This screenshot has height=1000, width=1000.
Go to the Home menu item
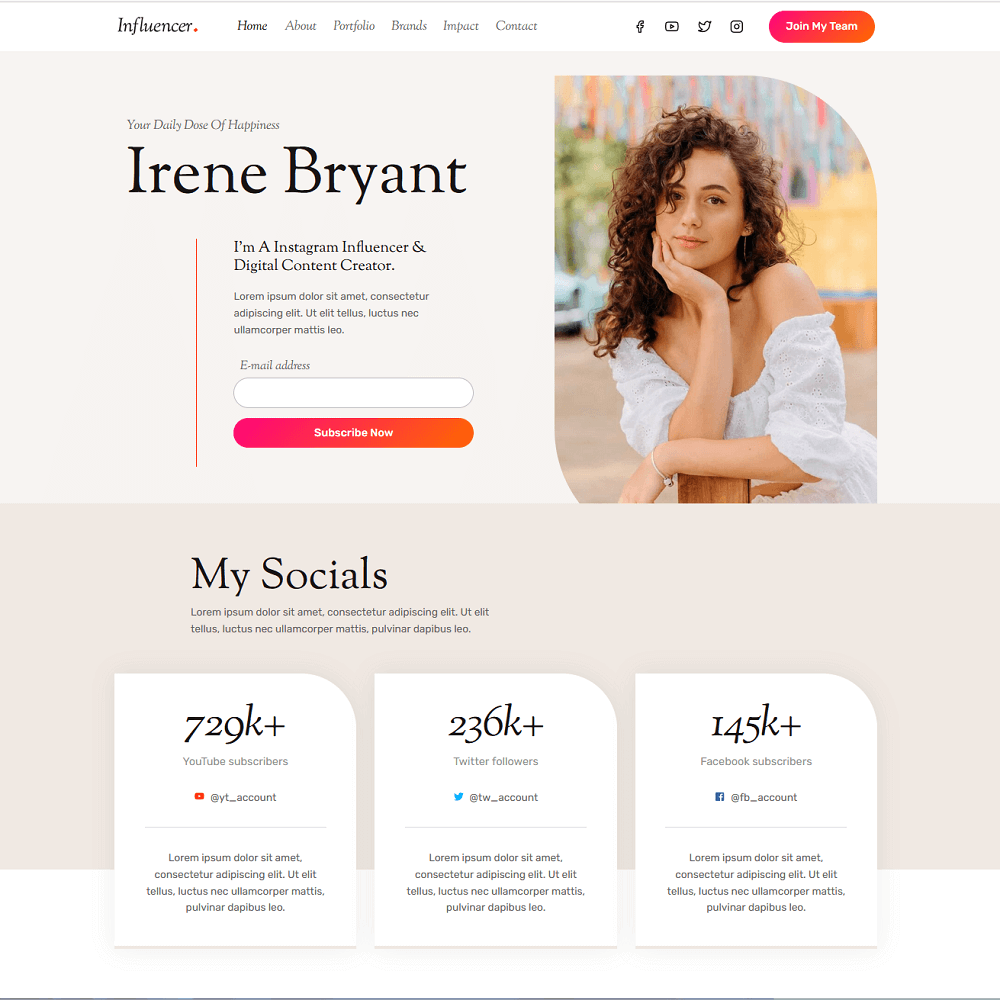[x=252, y=26]
